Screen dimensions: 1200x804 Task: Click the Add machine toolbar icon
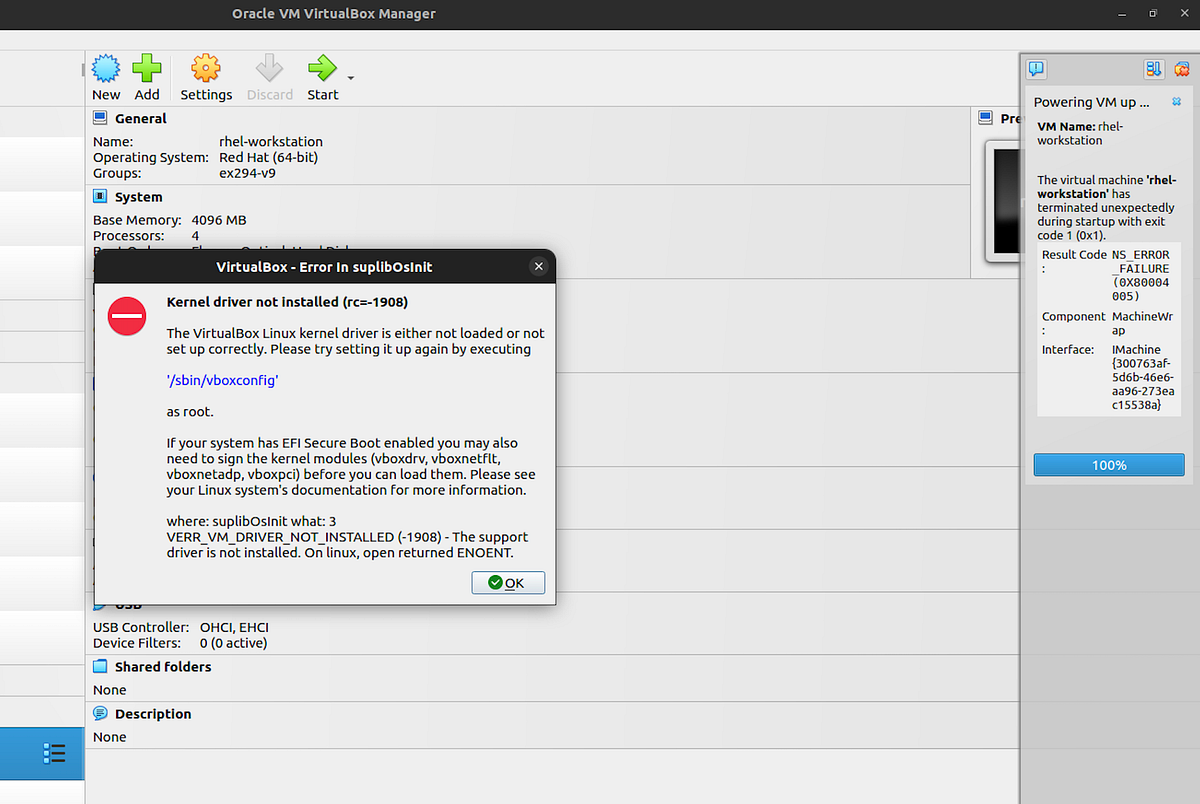point(147,70)
